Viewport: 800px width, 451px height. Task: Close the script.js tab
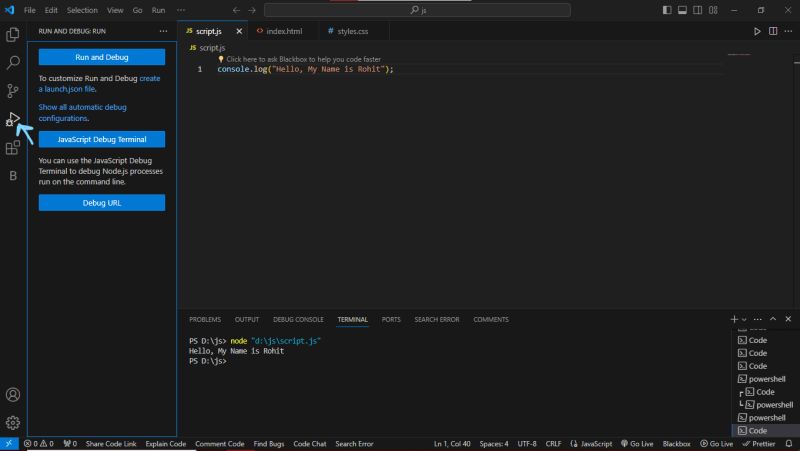(239, 31)
